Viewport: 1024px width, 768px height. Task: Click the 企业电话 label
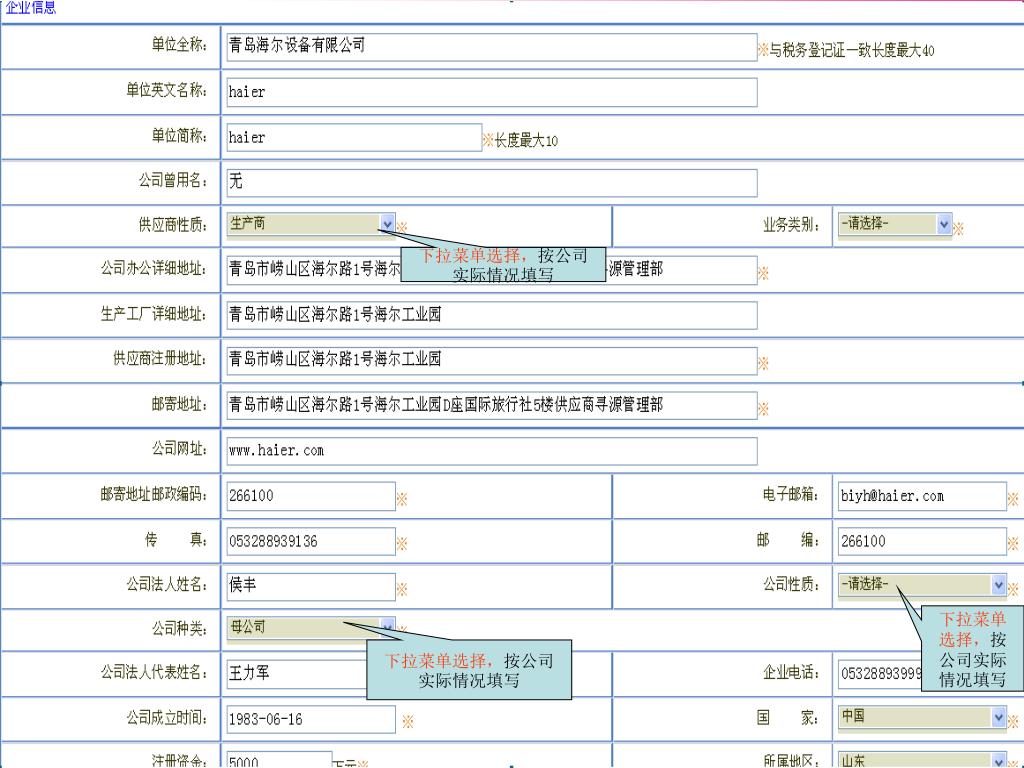pos(791,672)
